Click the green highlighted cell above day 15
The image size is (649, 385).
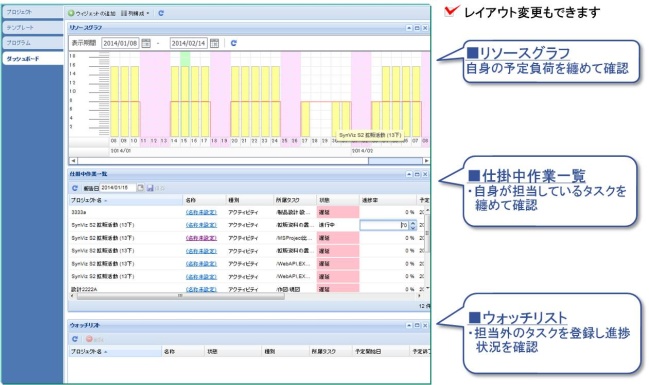pyautogui.click(x=185, y=59)
